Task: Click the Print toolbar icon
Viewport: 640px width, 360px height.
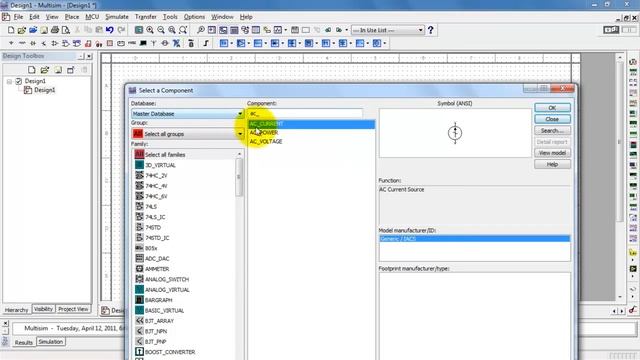Action: pos(55,30)
